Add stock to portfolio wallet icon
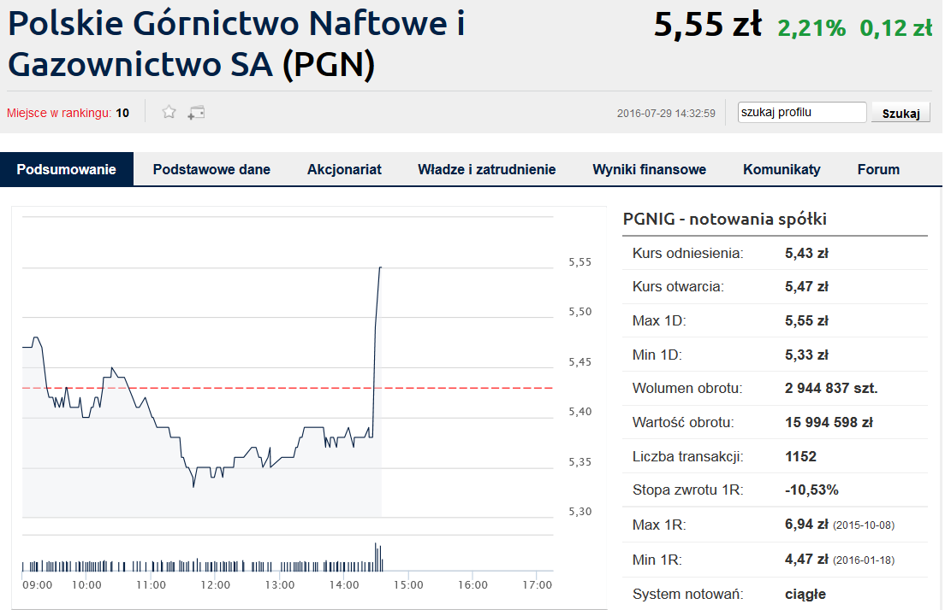This screenshot has height=610, width=945. click(x=196, y=113)
